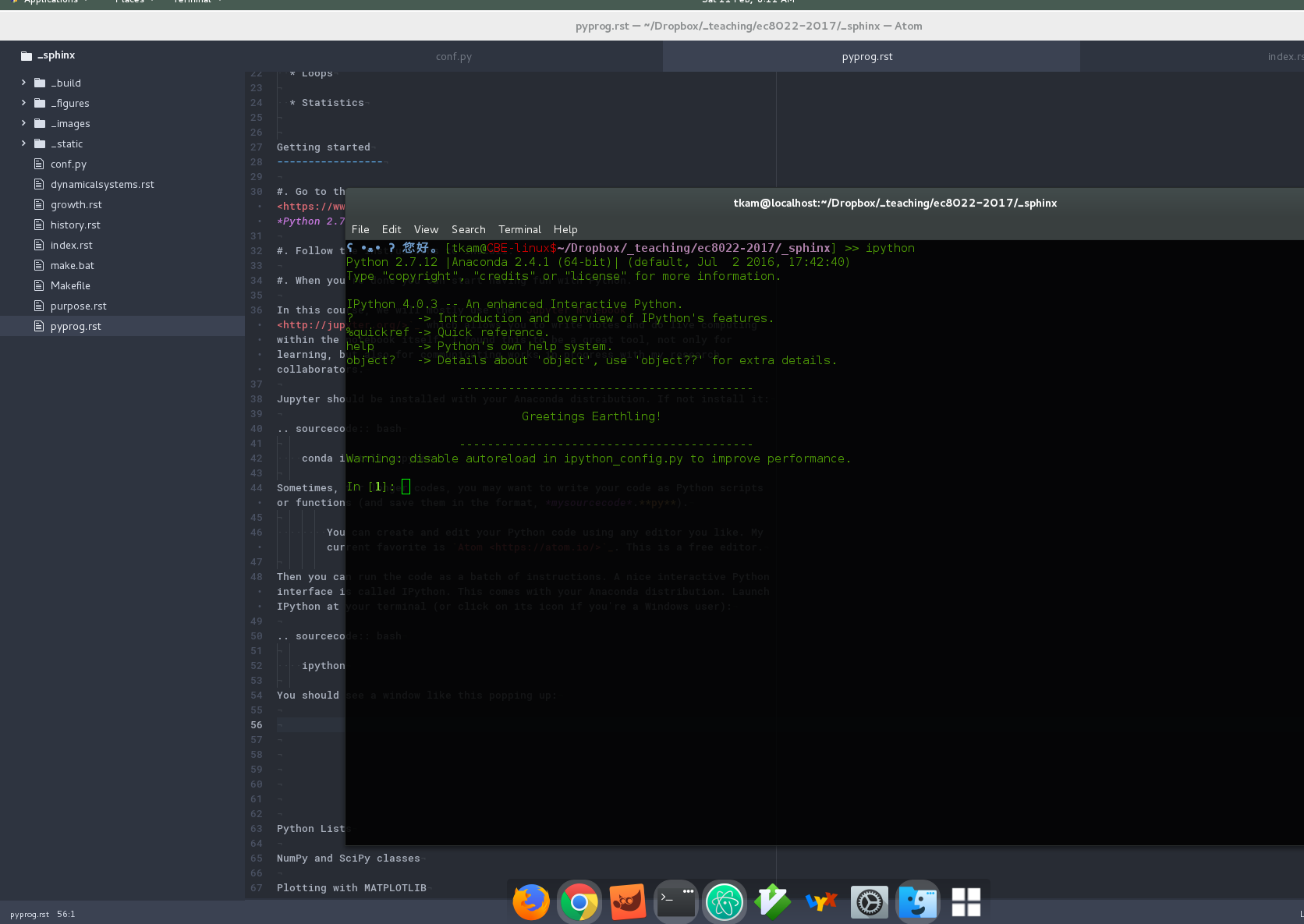Click the dynamicalsystems.rst file icon
The image size is (1304, 924).
pyautogui.click(x=39, y=184)
